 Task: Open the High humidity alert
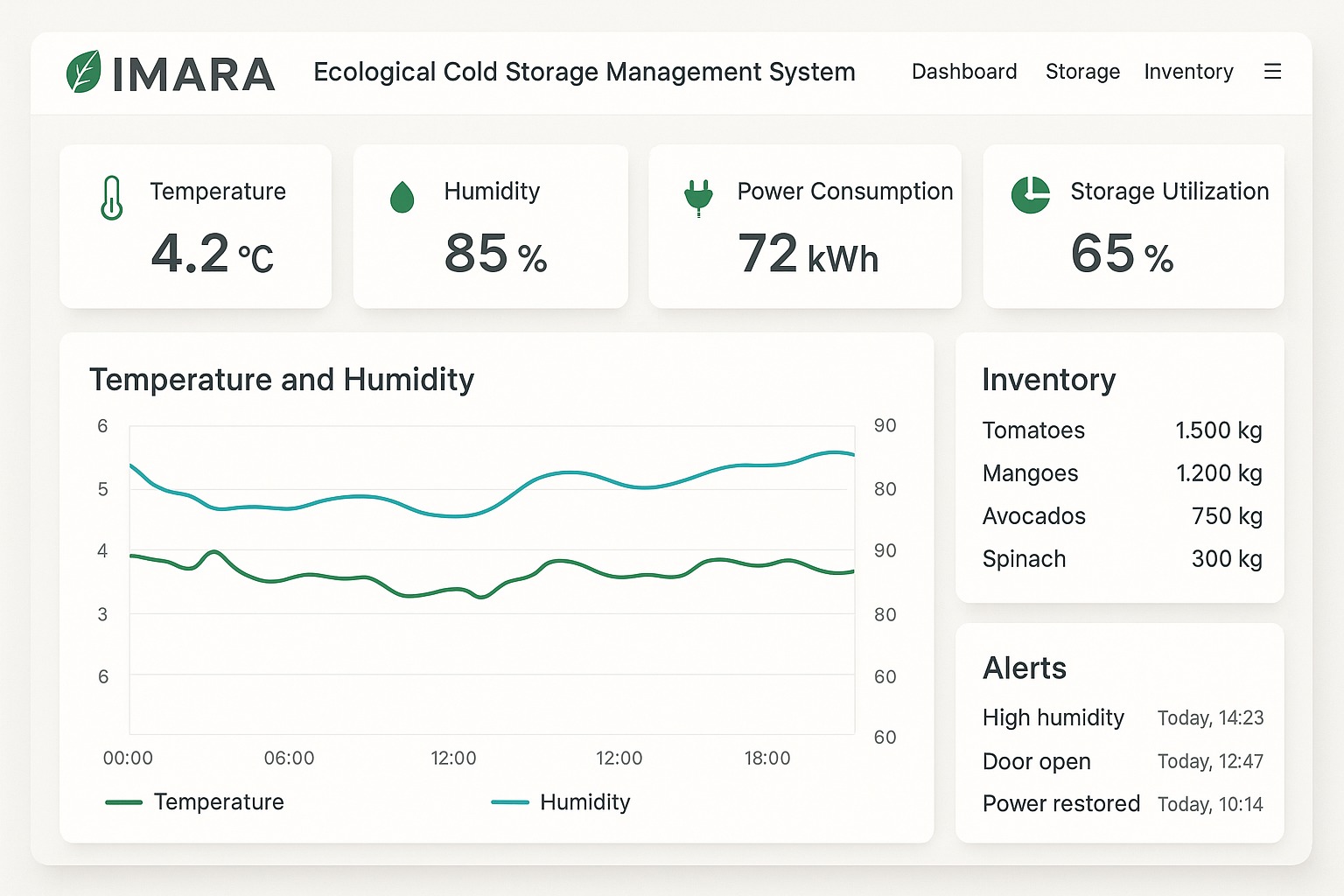point(1123,718)
